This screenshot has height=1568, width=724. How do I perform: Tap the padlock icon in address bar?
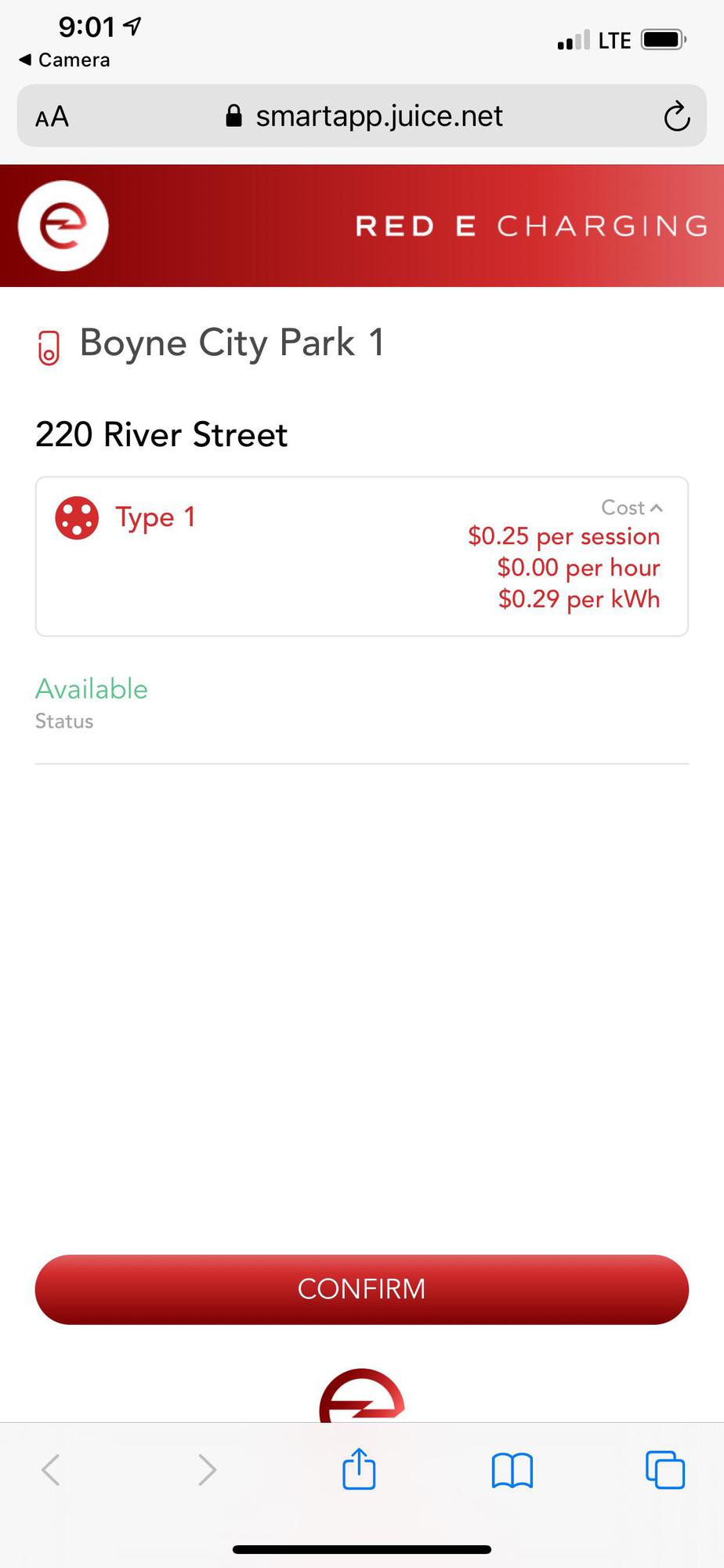[233, 116]
